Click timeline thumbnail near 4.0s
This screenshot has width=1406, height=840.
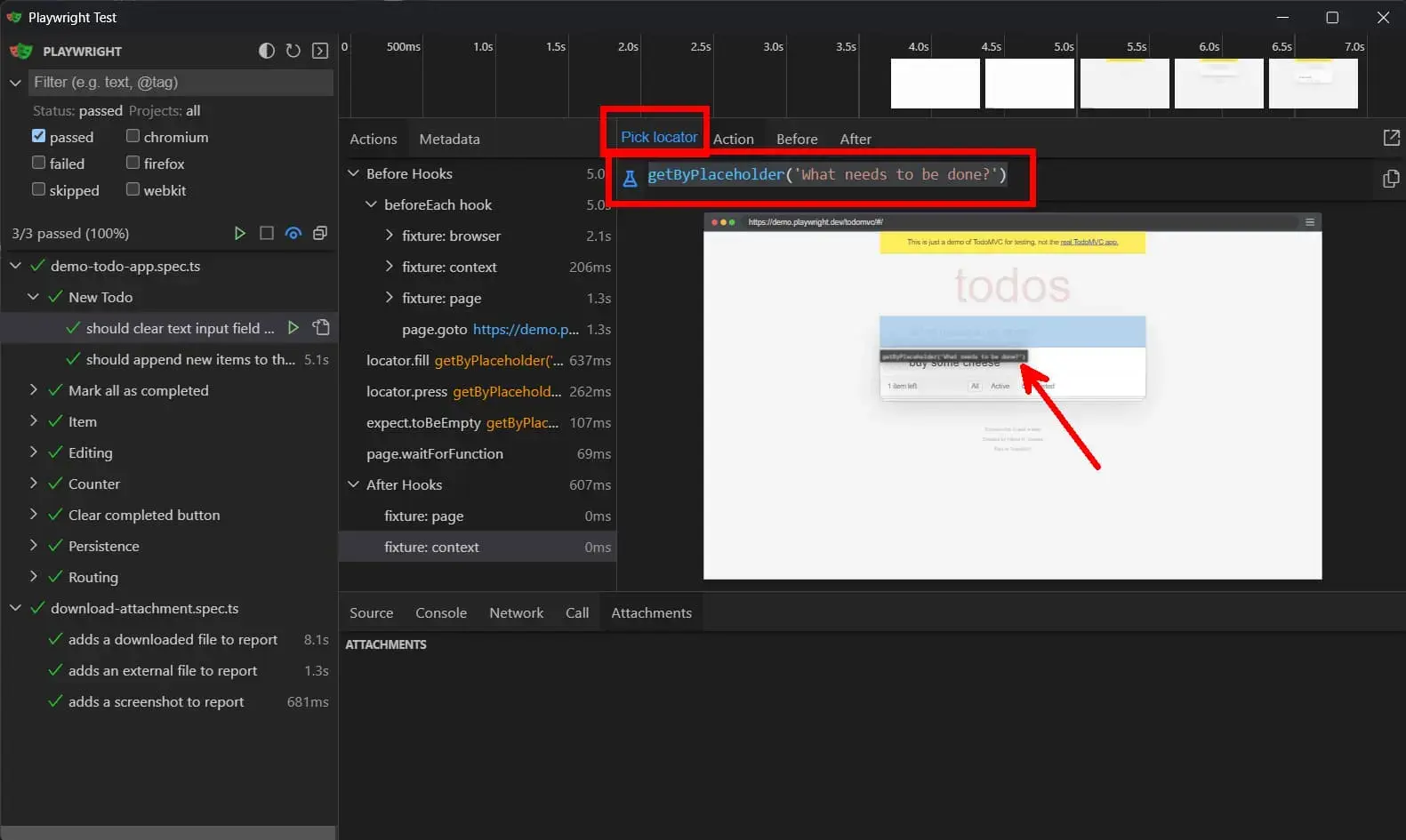click(x=935, y=84)
